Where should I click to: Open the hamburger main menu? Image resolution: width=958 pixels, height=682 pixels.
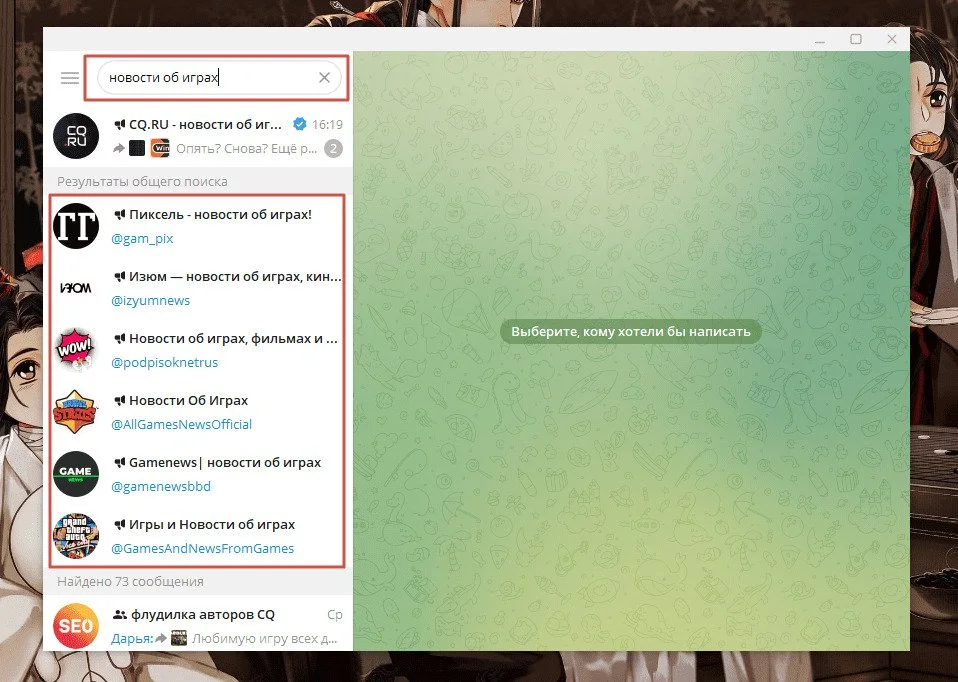[x=70, y=78]
